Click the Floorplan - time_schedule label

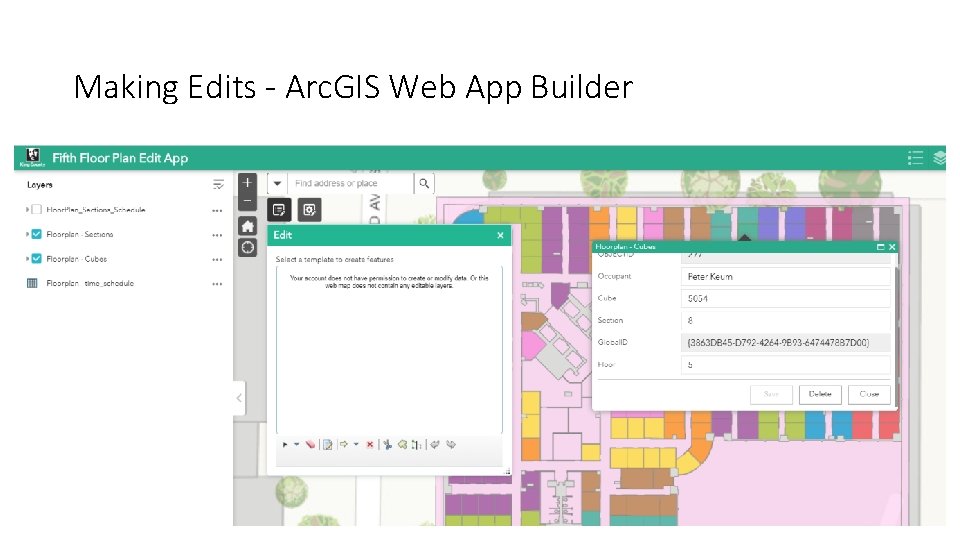click(90, 283)
